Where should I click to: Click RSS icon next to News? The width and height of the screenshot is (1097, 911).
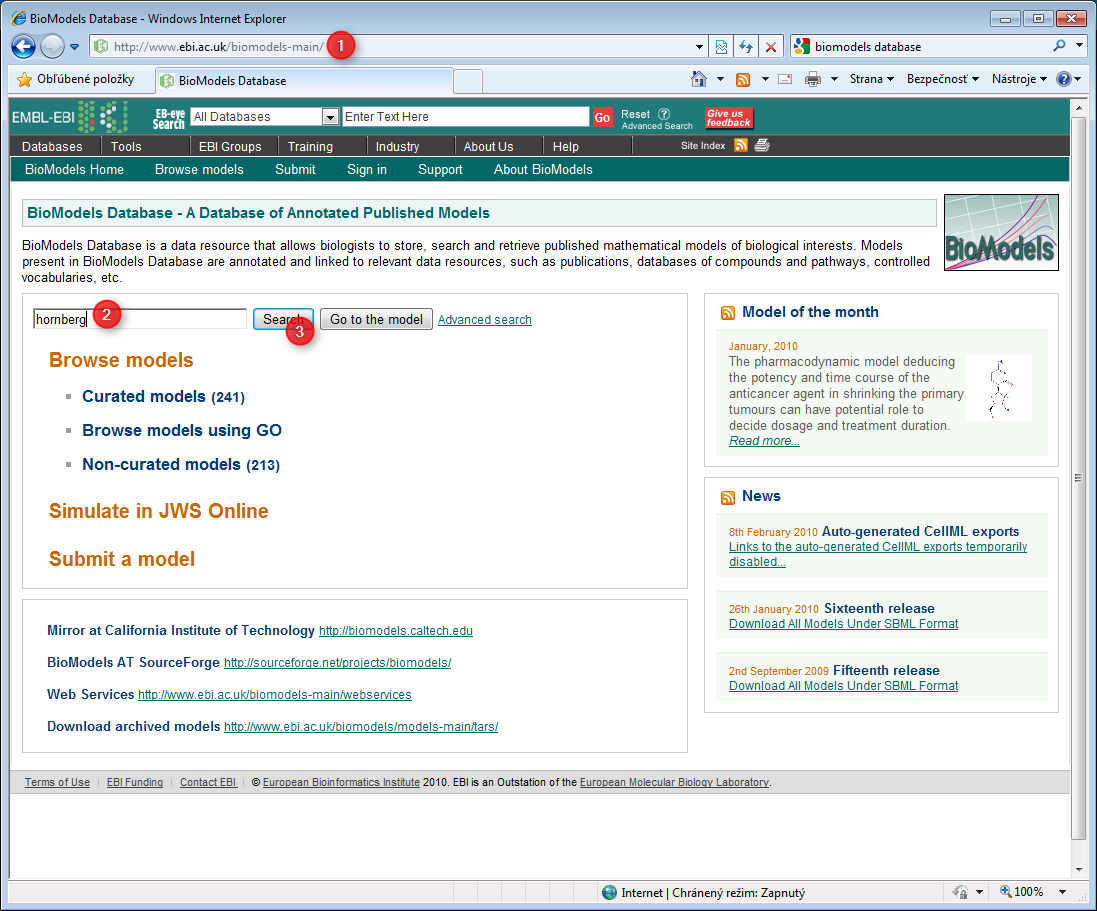[728, 497]
